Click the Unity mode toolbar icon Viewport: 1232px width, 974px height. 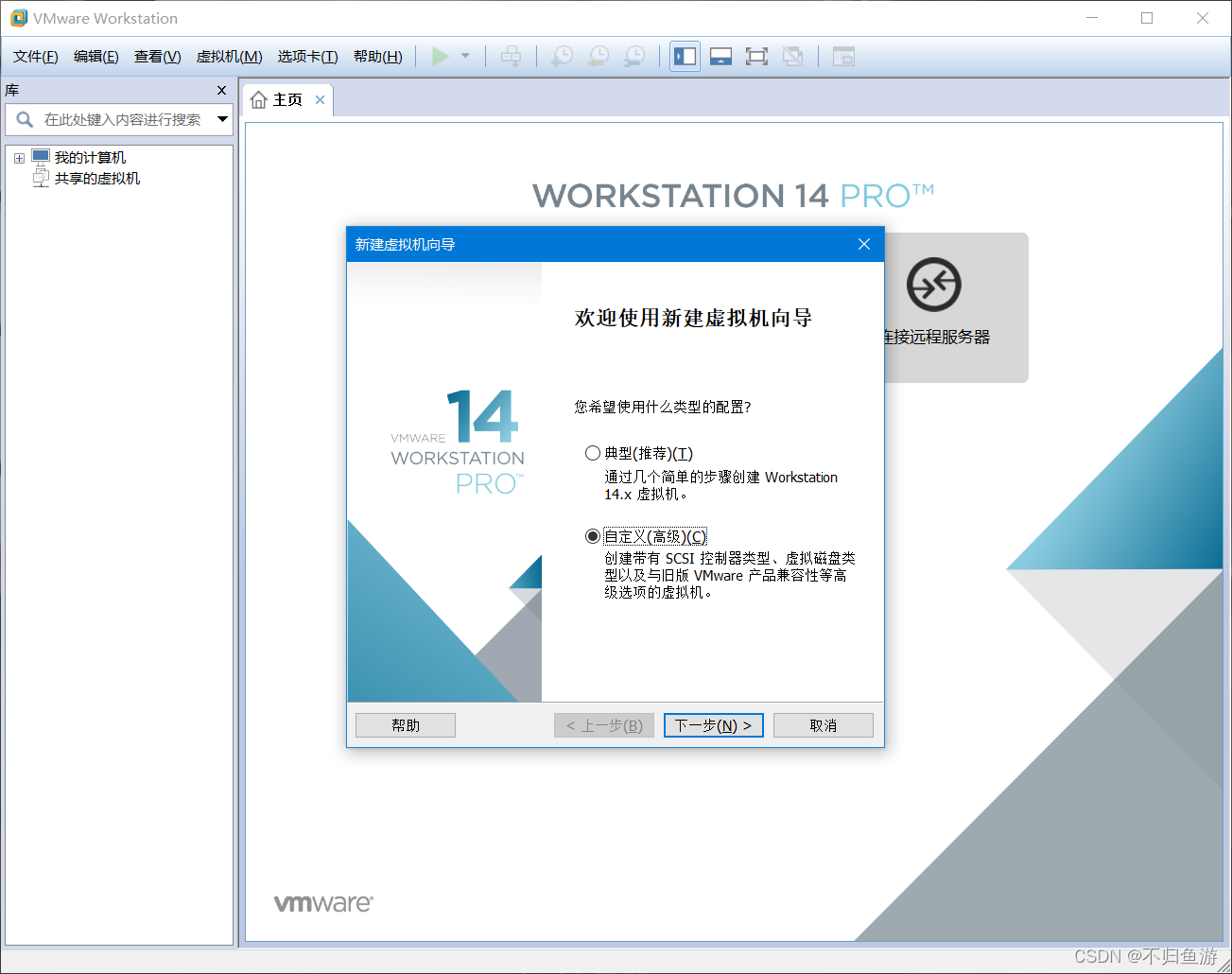(793, 57)
